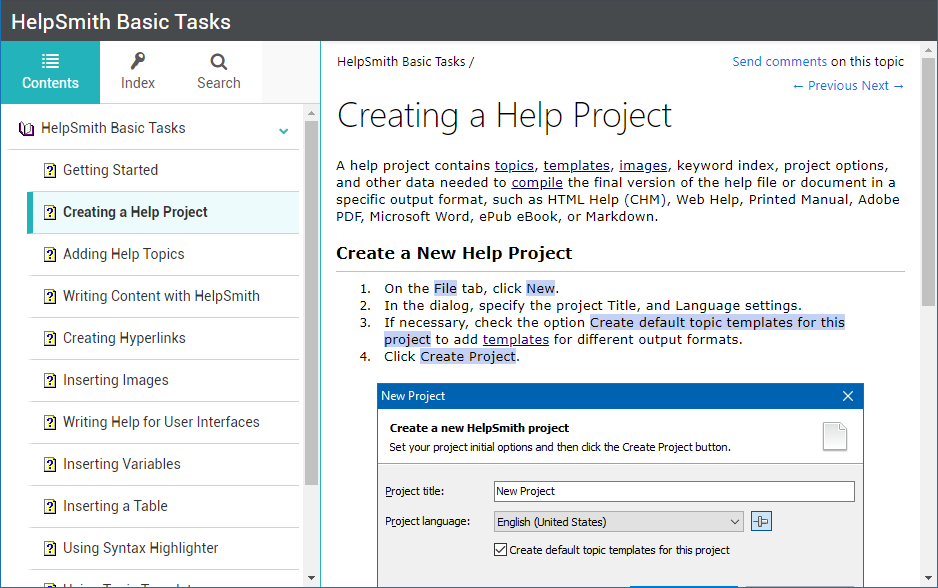
Task: Select Creating a Help Project topic
Action: (x=163, y=212)
